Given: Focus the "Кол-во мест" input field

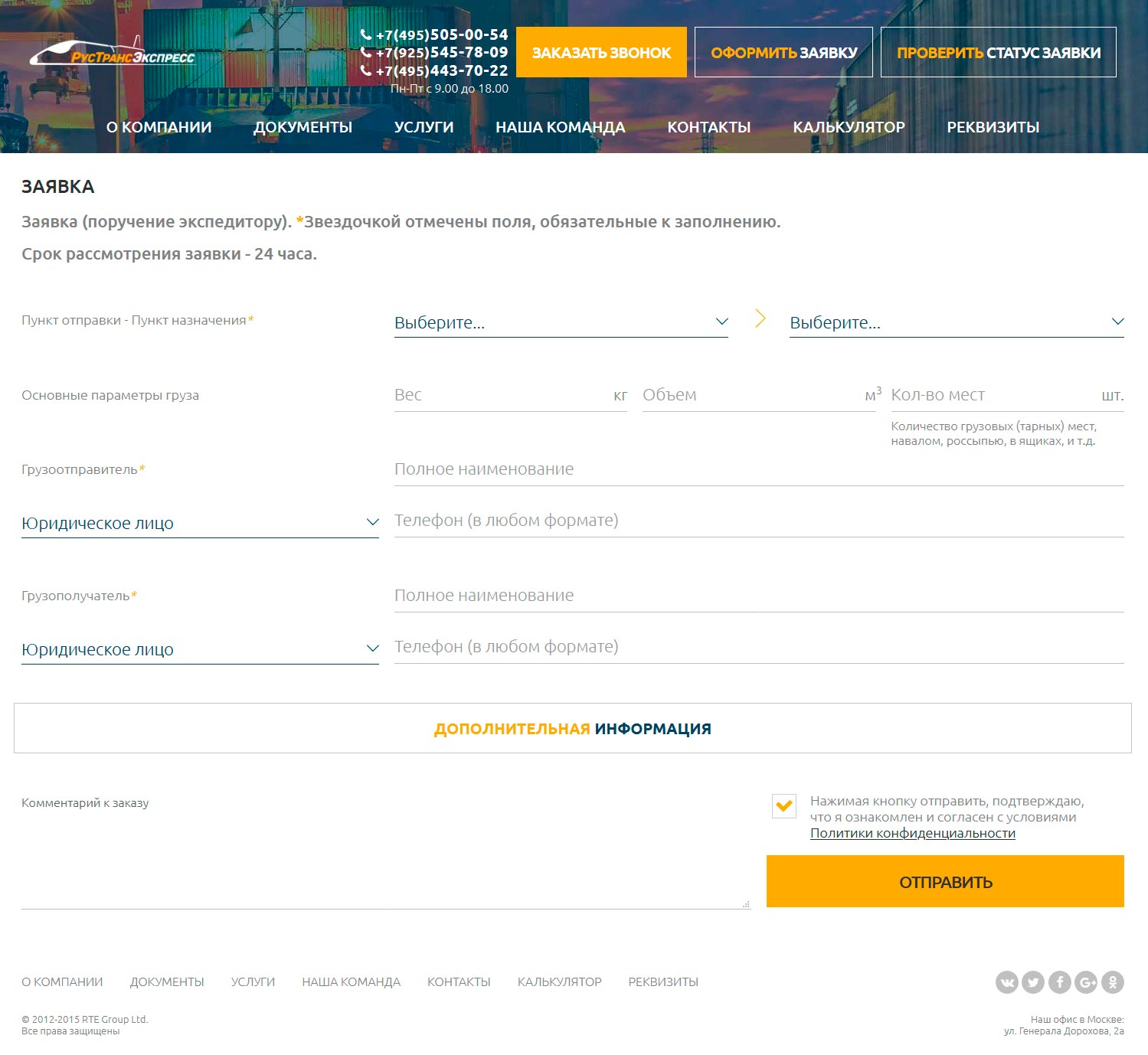Looking at the screenshot, I should (x=1007, y=395).
